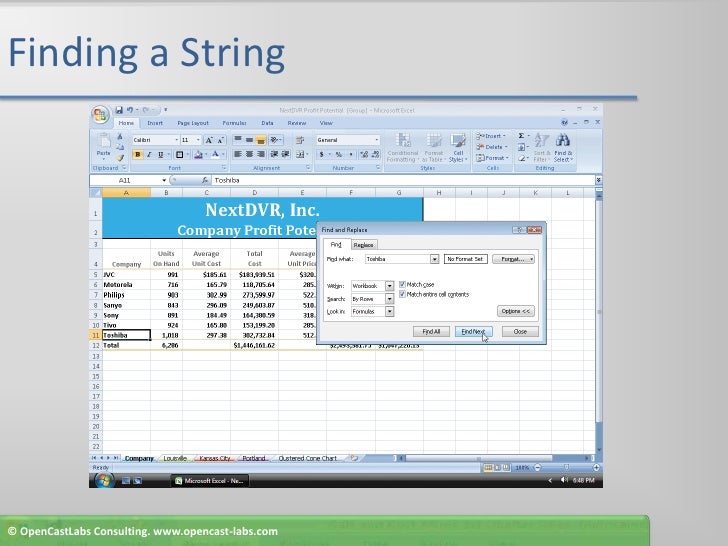Click the Find All button
The image size is (728, 546).
coord(431,332)
